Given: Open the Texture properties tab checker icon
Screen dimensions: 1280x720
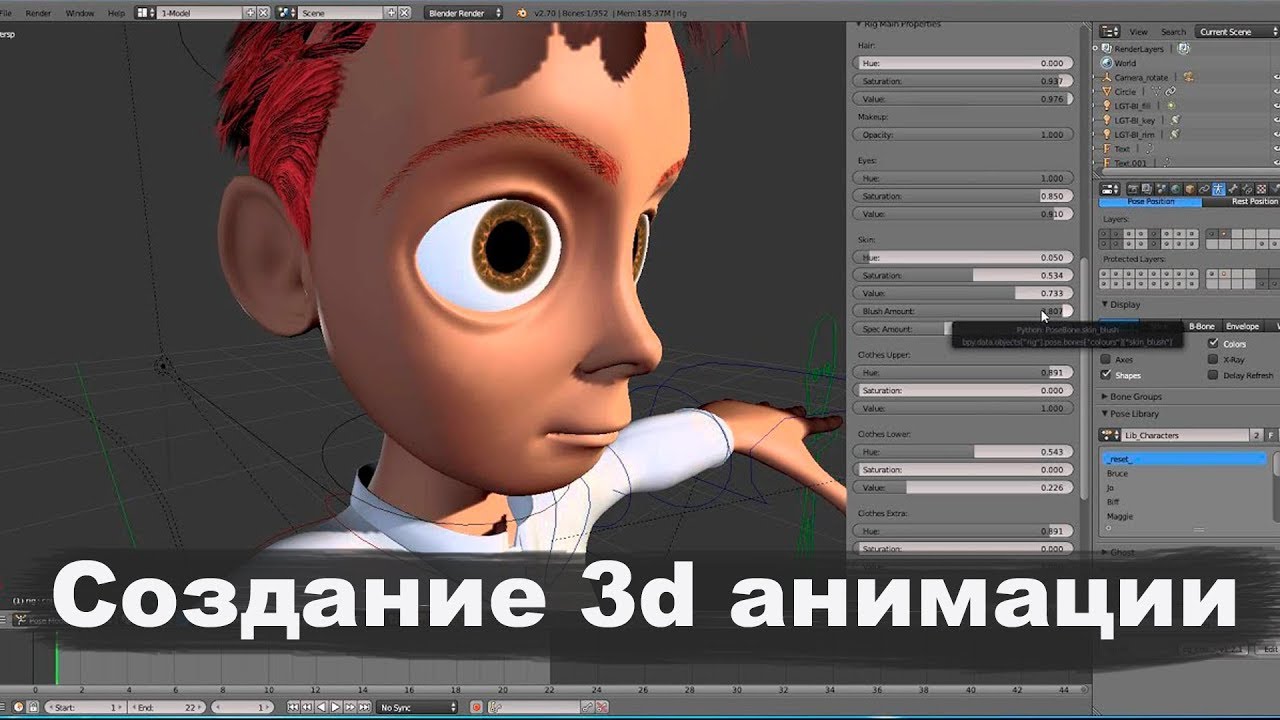Looking at the screenshot, I should [x=1261, y=189].
